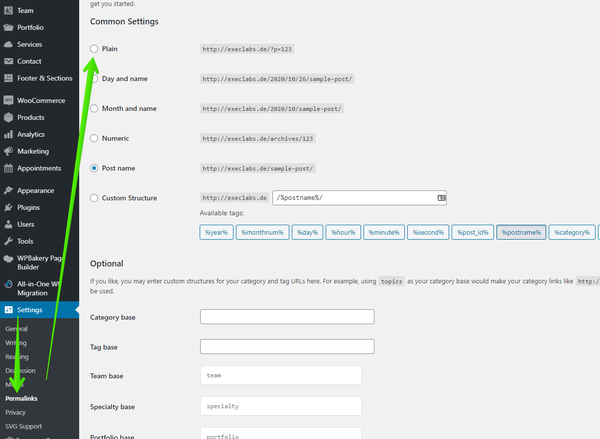
Task: Toggle the %postname% tag button
Action: point(521,232)
